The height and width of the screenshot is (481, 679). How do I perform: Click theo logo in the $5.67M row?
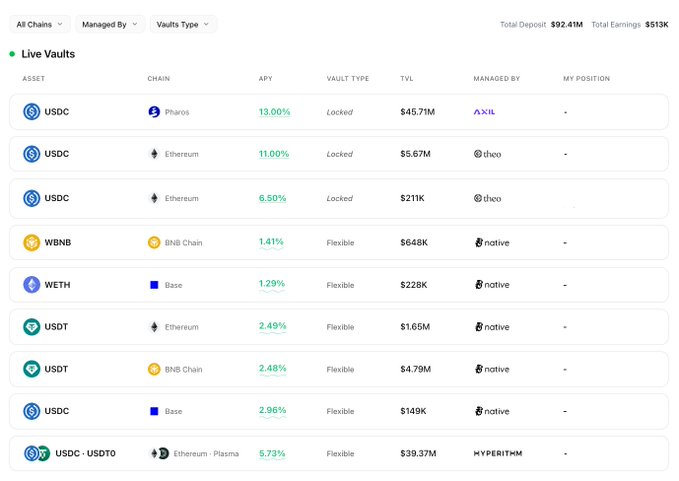pyautogui.click(x=487, y=154)
